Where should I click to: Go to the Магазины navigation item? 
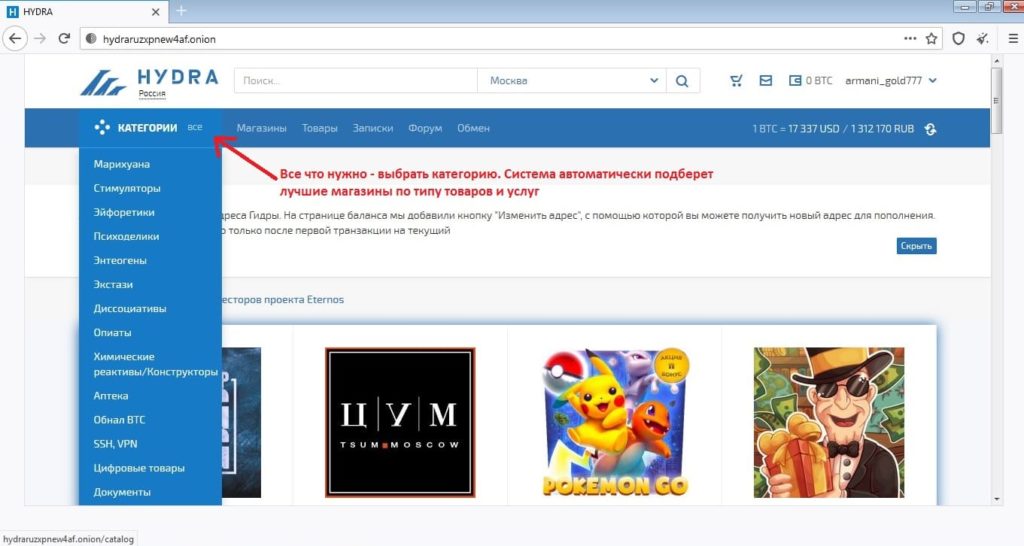point(261,128)
